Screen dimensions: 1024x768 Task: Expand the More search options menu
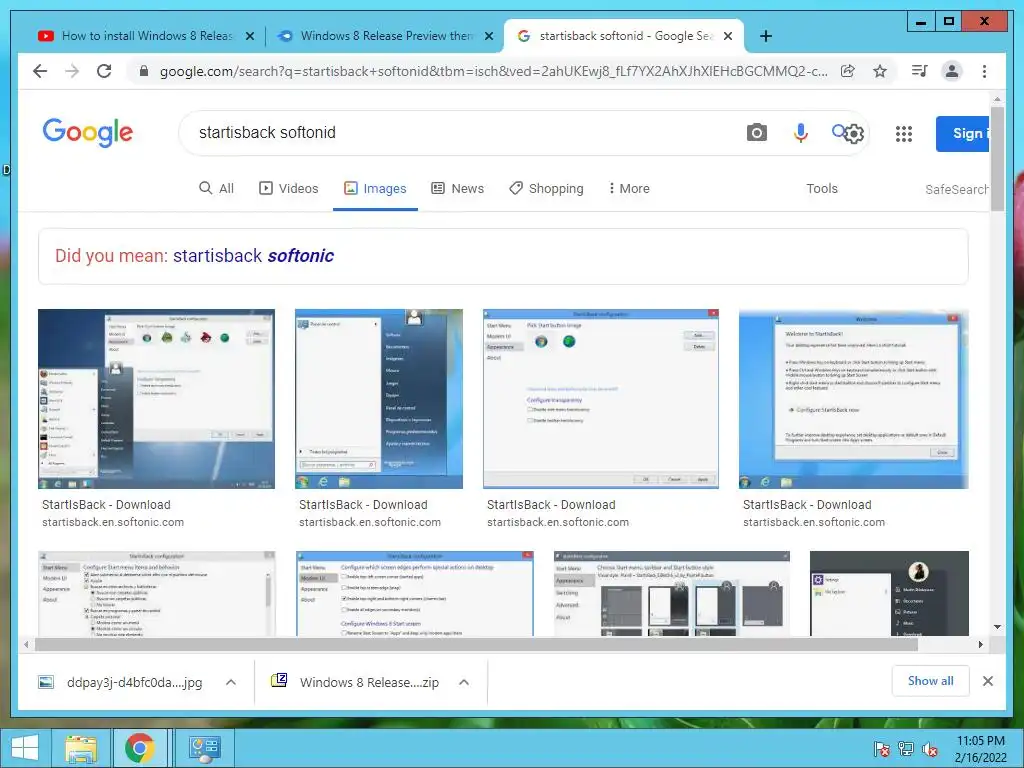tap(628, 189)
